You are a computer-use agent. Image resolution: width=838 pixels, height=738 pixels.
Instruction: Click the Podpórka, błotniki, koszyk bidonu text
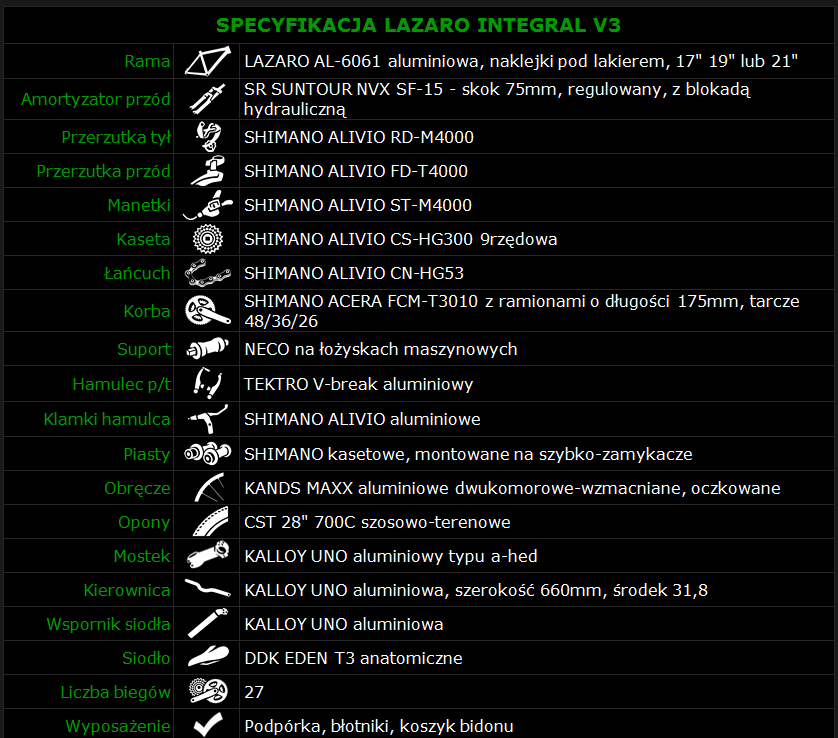click(379, 726)
